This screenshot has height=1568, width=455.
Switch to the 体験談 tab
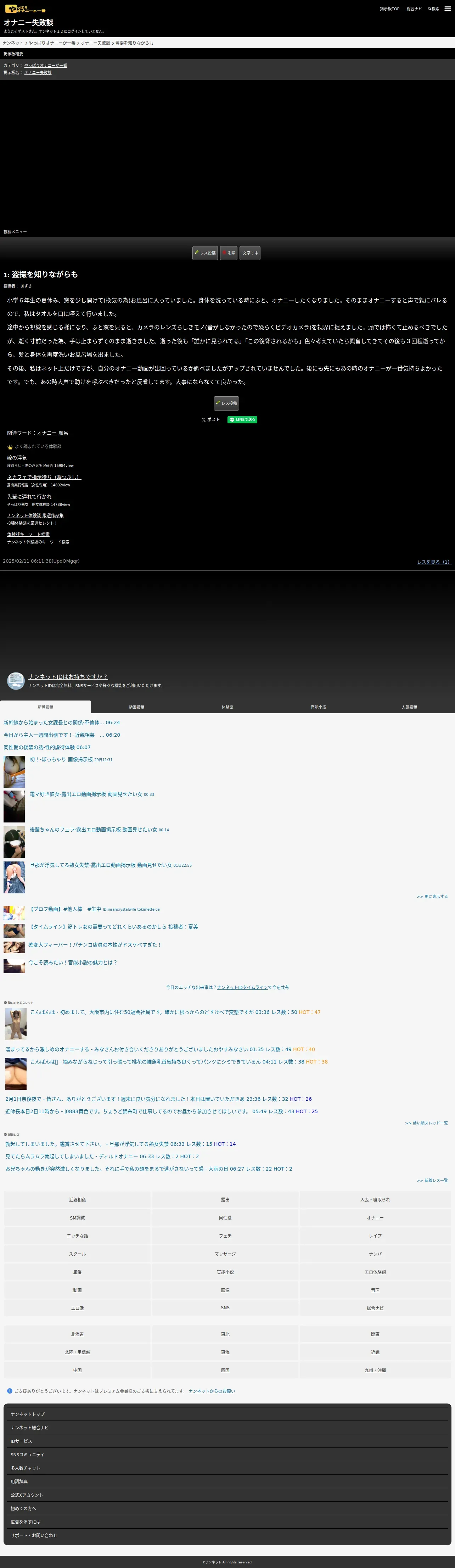click(x=227, y=707)
